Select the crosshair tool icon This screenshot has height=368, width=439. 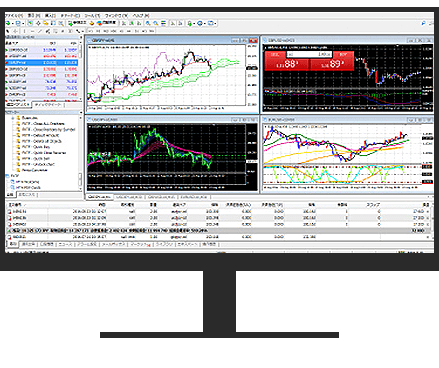click(16, 31)
